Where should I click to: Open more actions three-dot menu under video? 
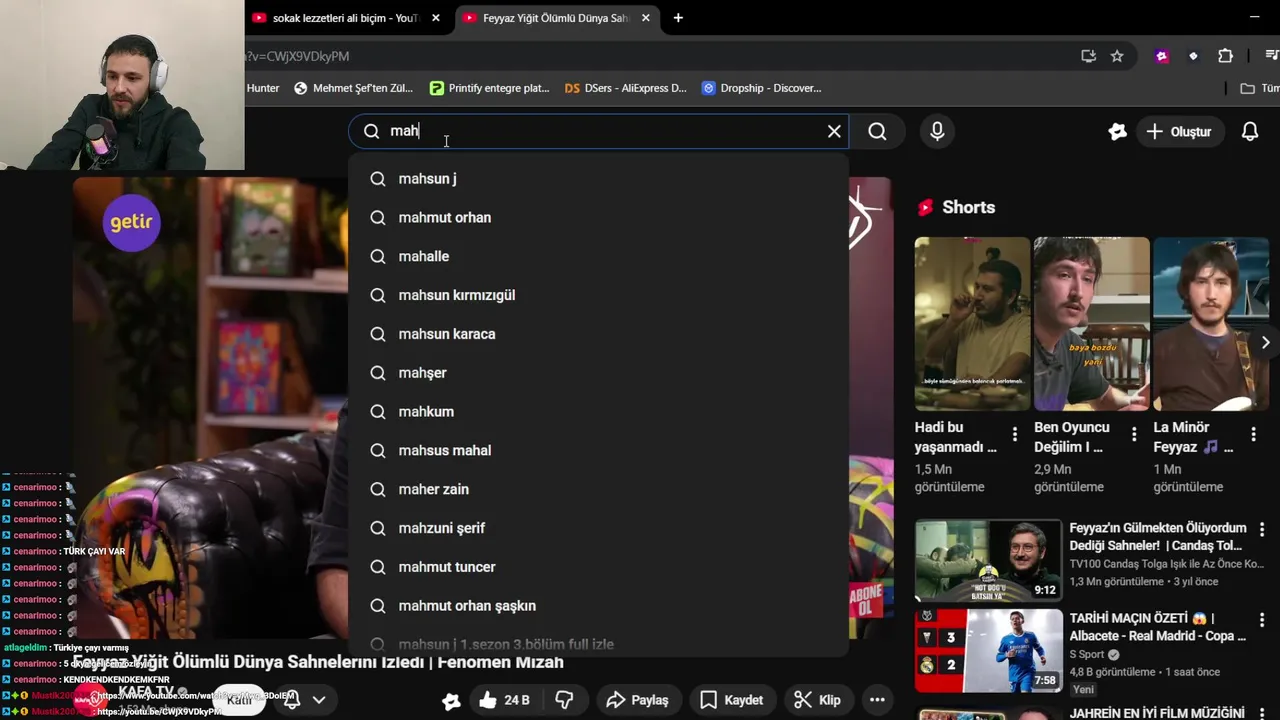click(x=877, y=700)
